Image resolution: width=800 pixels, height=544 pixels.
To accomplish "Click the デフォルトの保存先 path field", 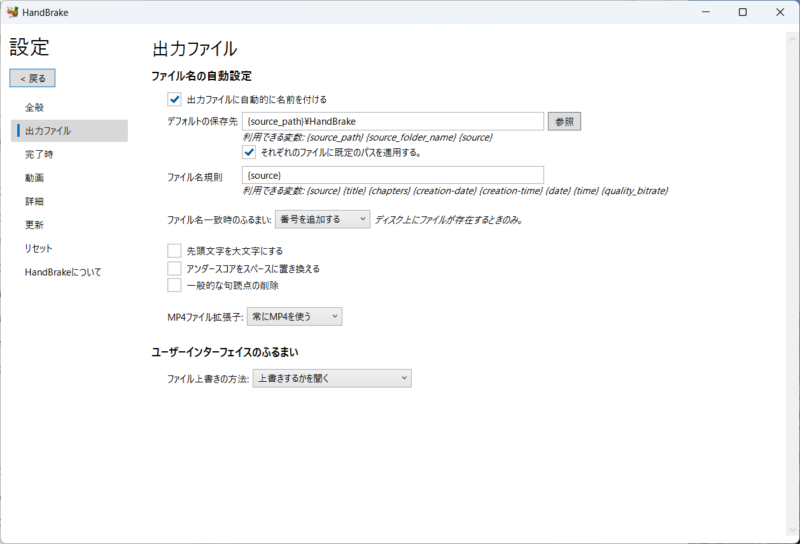I will tap(392, 121).
